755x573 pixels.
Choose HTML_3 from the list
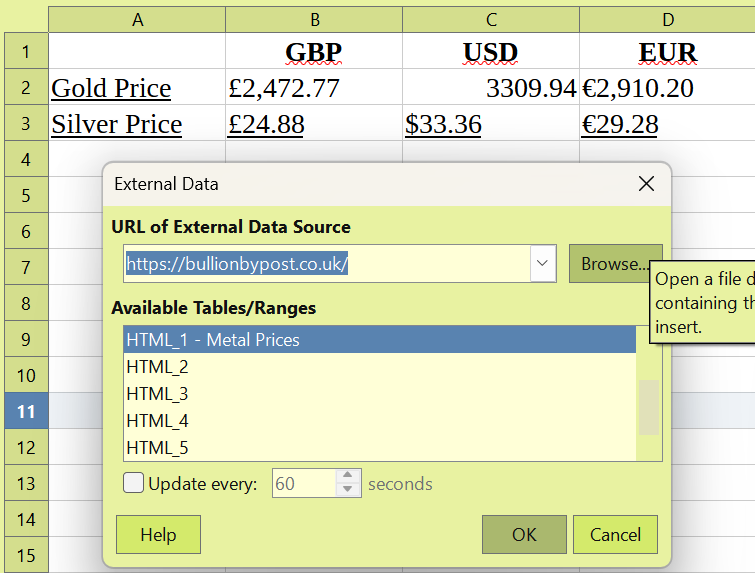379,394
